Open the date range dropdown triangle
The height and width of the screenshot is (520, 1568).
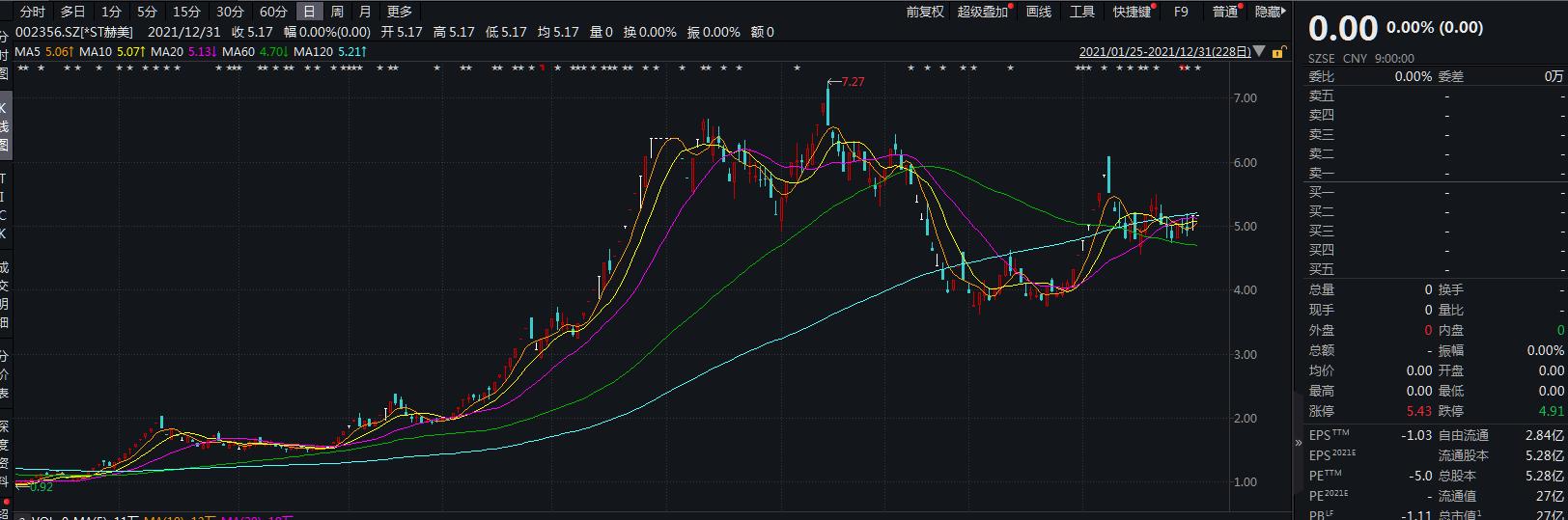[x=1259, y=51]
